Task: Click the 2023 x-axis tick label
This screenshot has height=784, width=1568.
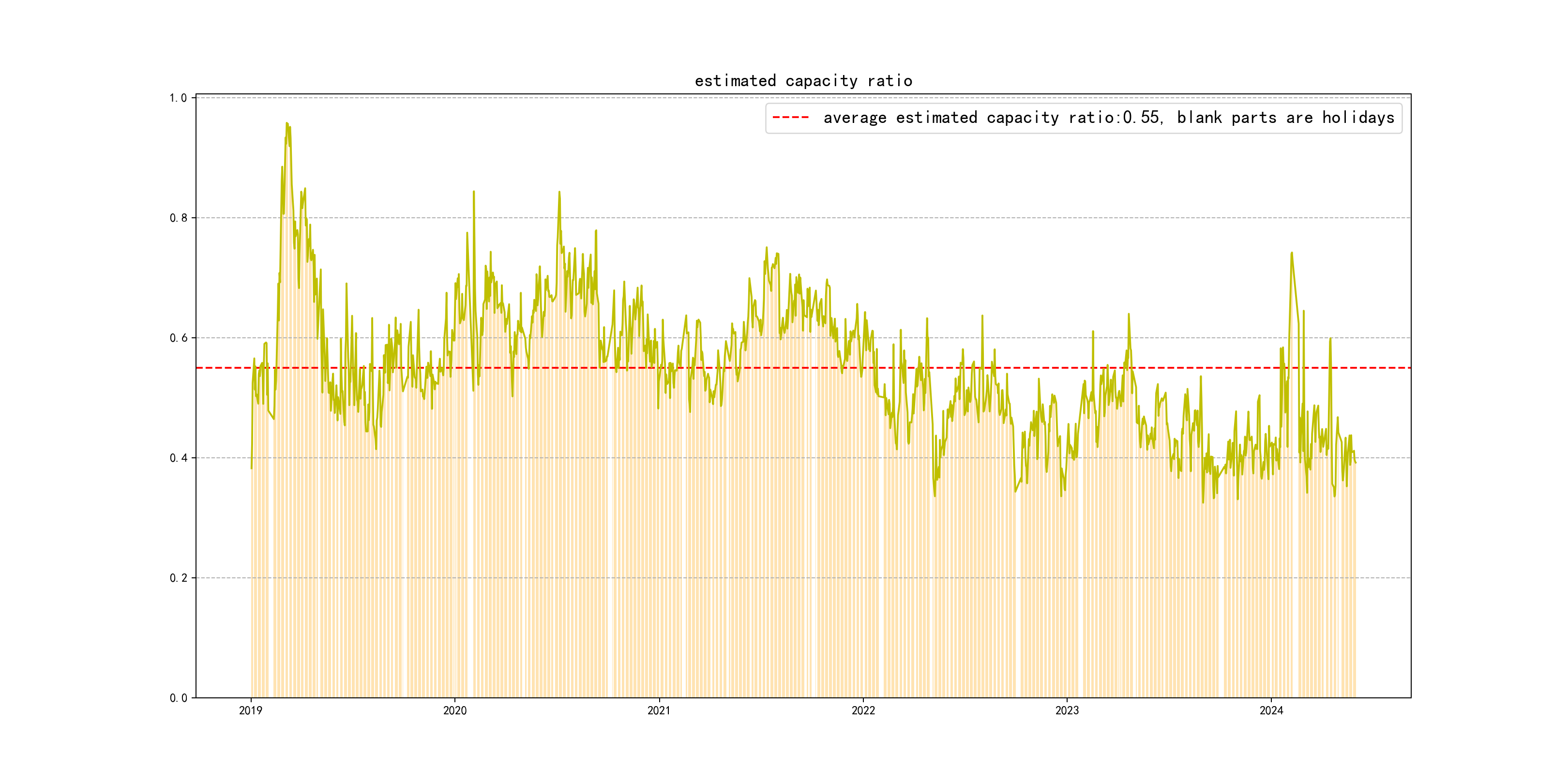Action: pyautogui.click(x=1067, y=710)
